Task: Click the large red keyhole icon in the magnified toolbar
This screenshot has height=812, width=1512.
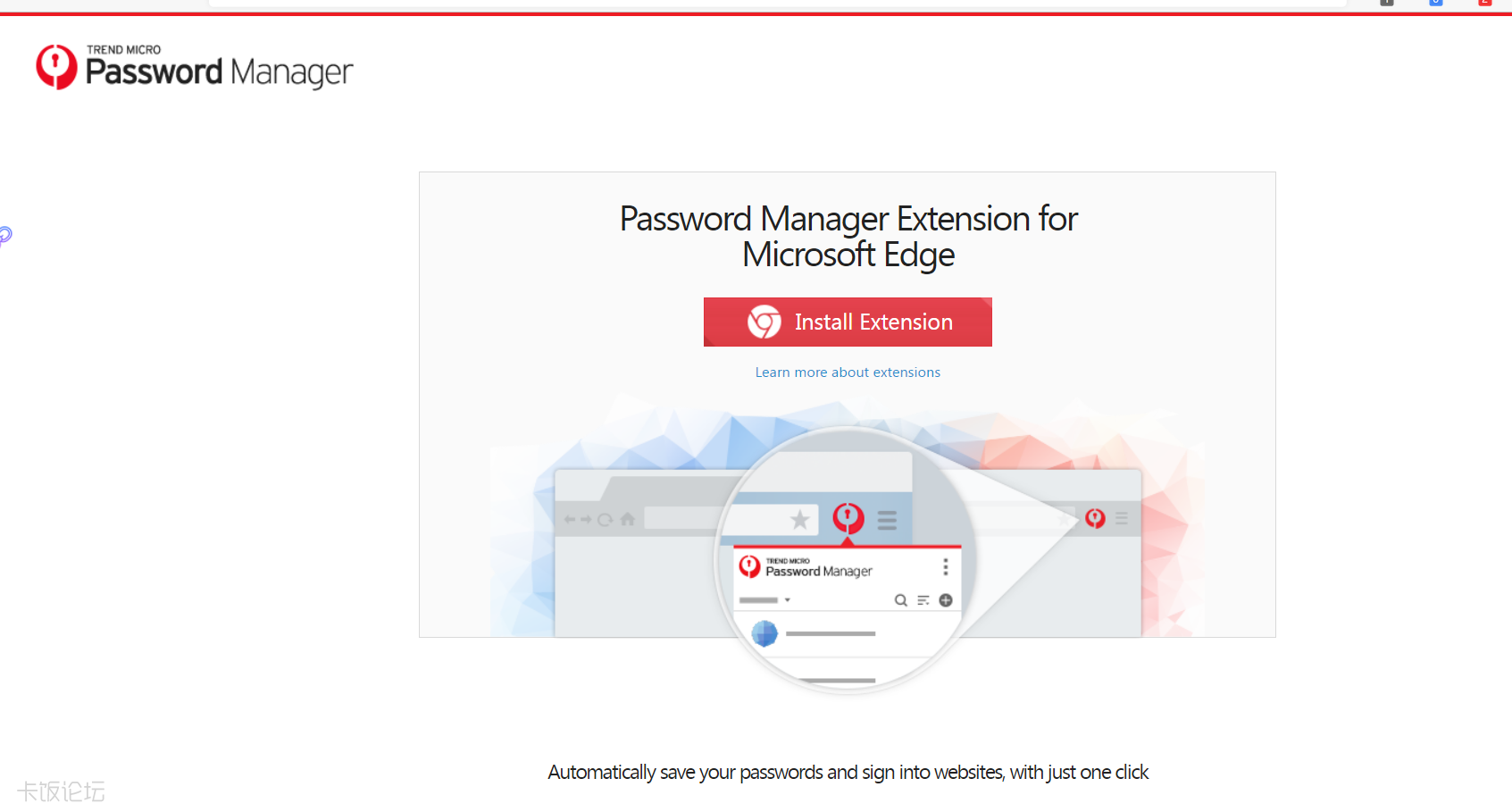Action: point(848,517)
